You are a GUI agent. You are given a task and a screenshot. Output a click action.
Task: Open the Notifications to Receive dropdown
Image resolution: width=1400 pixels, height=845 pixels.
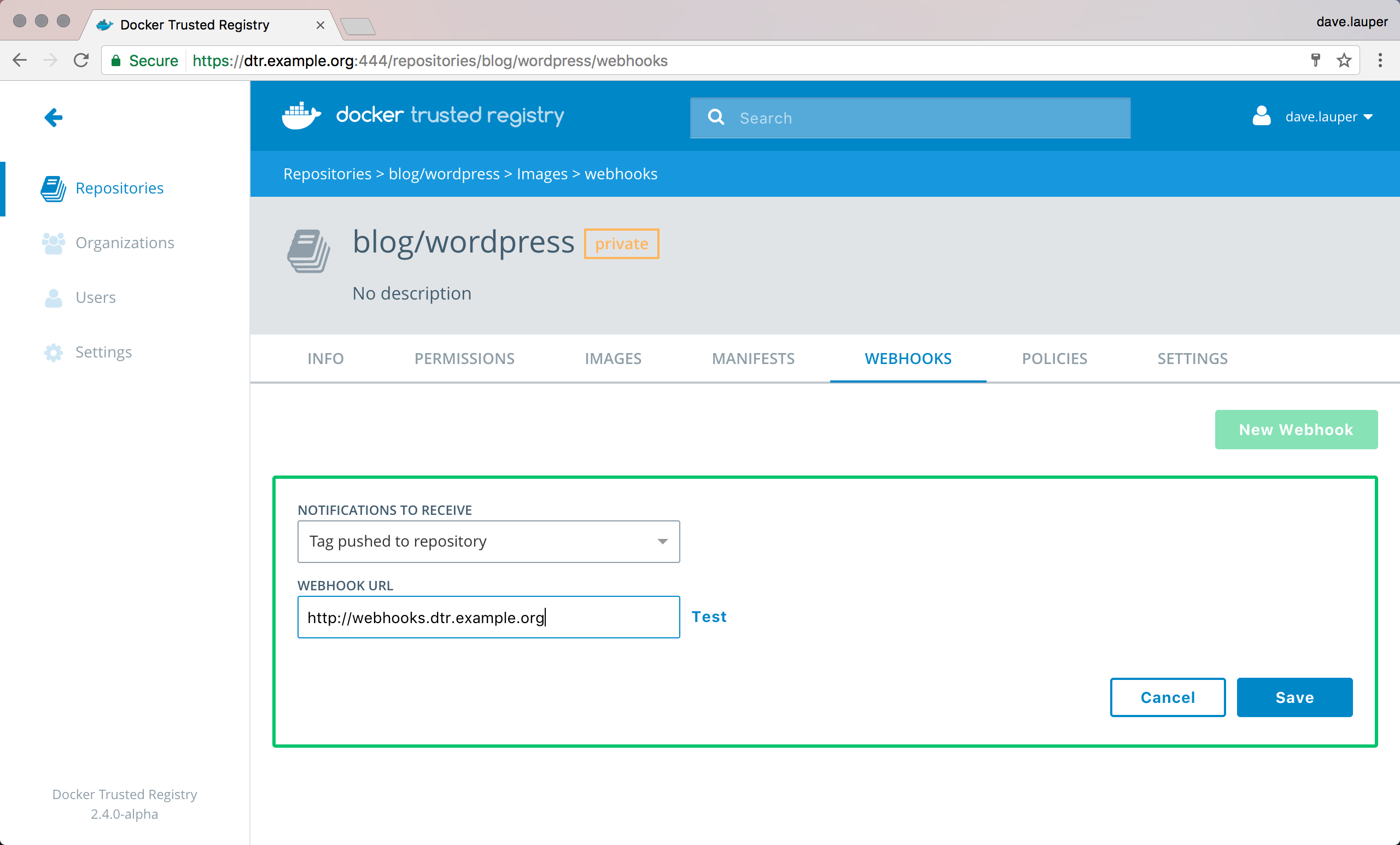[488, 542]
